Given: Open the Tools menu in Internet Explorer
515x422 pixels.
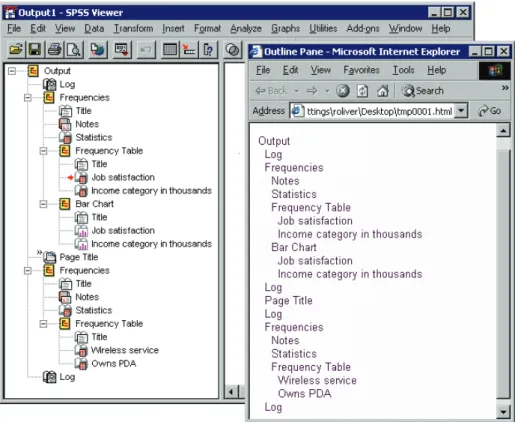Looking at the screenshot, I should point(403,70).
